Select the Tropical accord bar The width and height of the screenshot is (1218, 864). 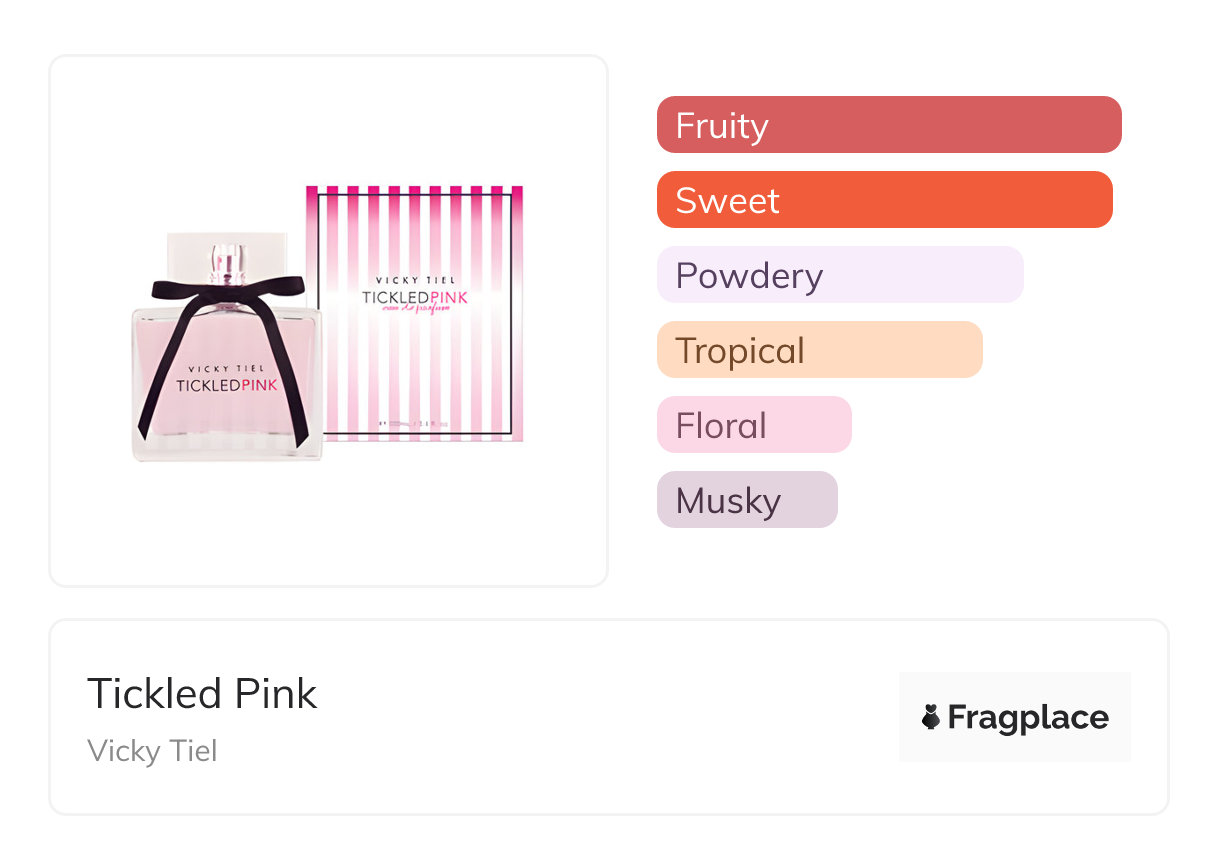(x=819, y=350)
